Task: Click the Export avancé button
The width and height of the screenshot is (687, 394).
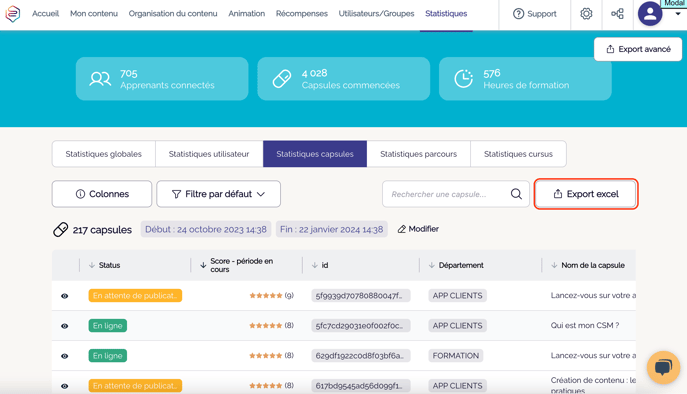Action: coord(638,49)
